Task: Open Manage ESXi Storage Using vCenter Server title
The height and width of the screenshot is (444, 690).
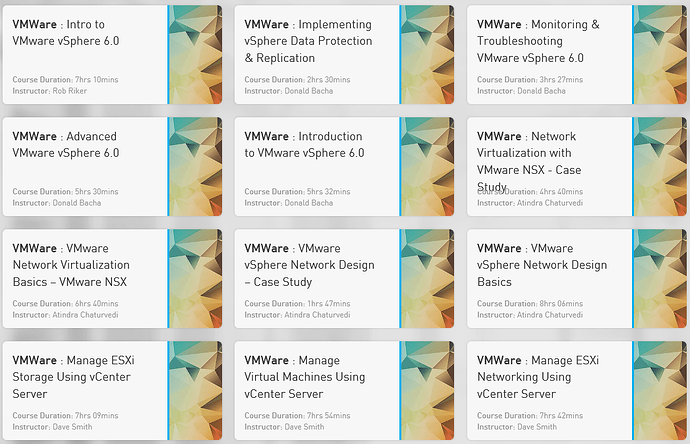Action: [73, 377]
